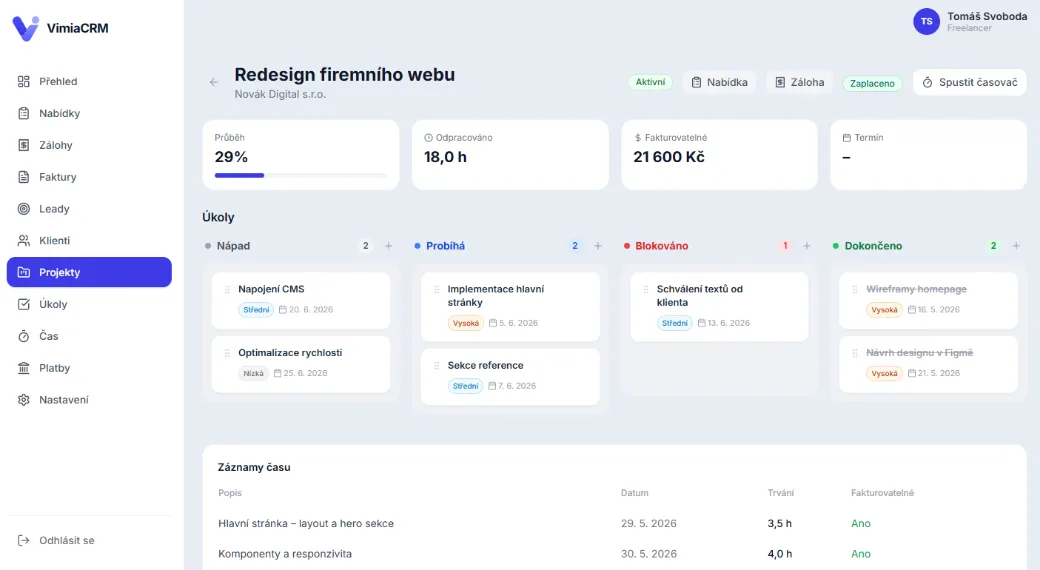Viewport: 1040px width, 570px height.
Task: Click the Datum column header
Action: pyautogui.click(x=635, y=493)
